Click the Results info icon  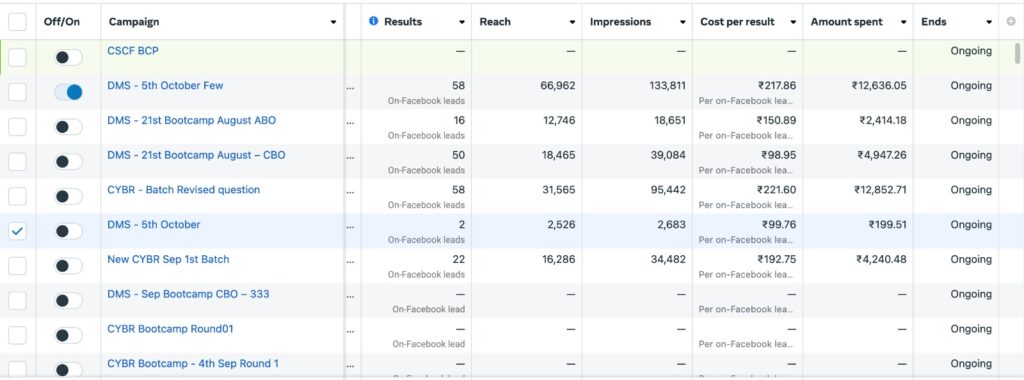coord(374,22)
